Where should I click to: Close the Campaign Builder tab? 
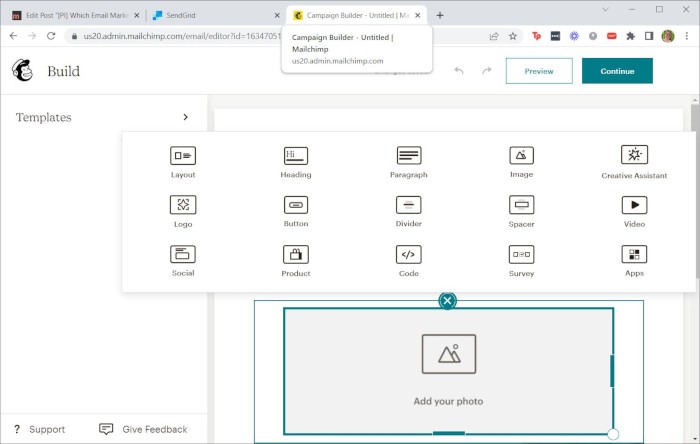(x=417, y=15)
